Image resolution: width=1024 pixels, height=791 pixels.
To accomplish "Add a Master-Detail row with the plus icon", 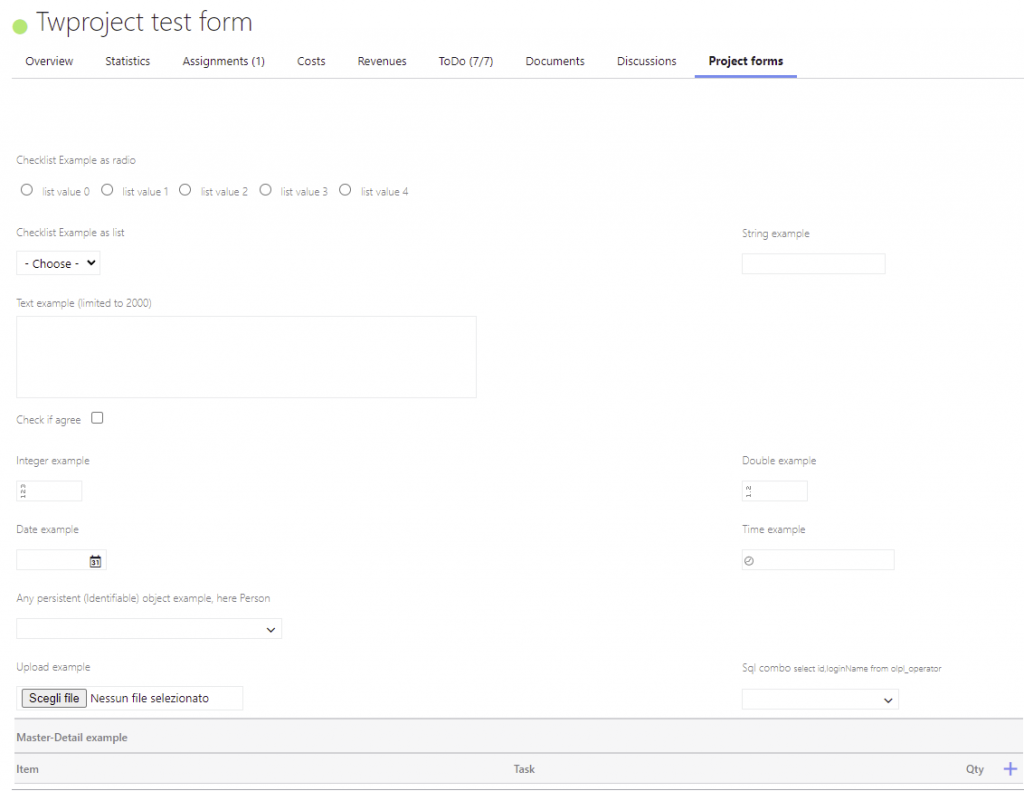I will pos(1010,768).
